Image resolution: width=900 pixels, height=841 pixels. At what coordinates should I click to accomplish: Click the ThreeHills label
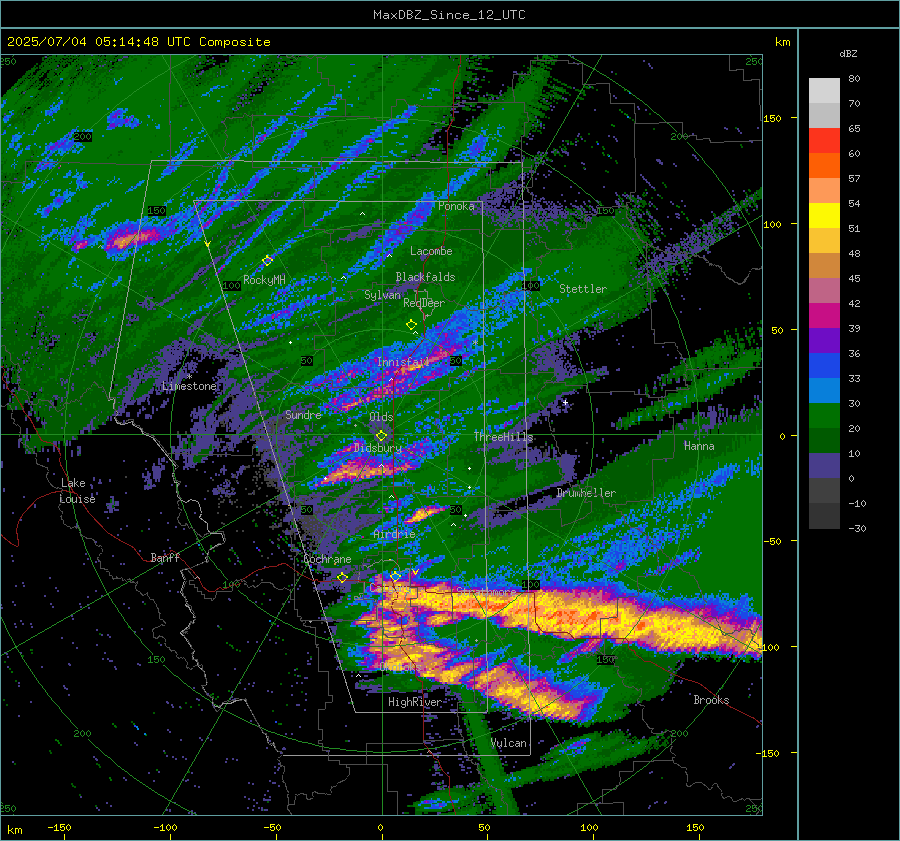(503, 437)
